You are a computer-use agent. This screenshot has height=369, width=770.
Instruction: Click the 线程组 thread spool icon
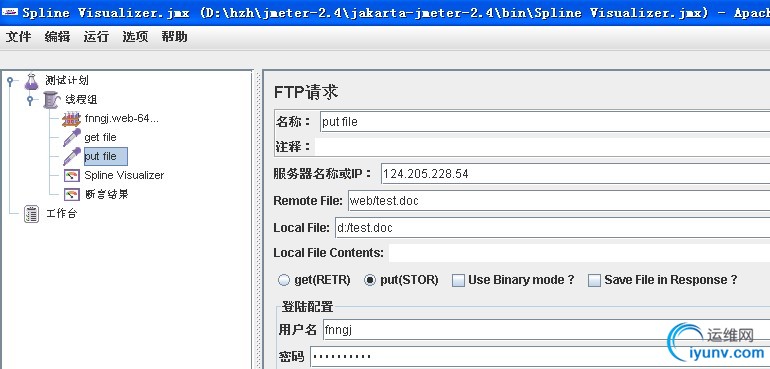[52, 100]
